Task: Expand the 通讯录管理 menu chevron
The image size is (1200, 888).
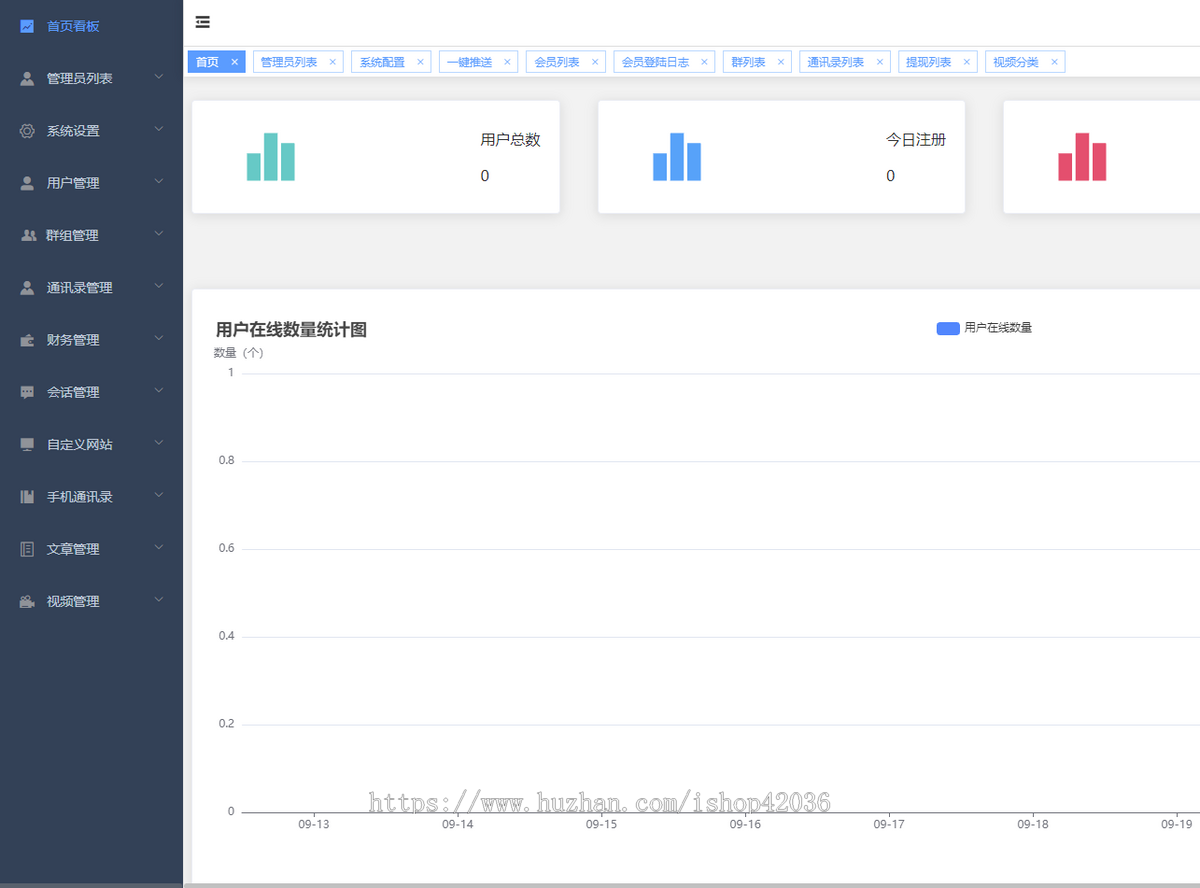Action: [159, 285]
